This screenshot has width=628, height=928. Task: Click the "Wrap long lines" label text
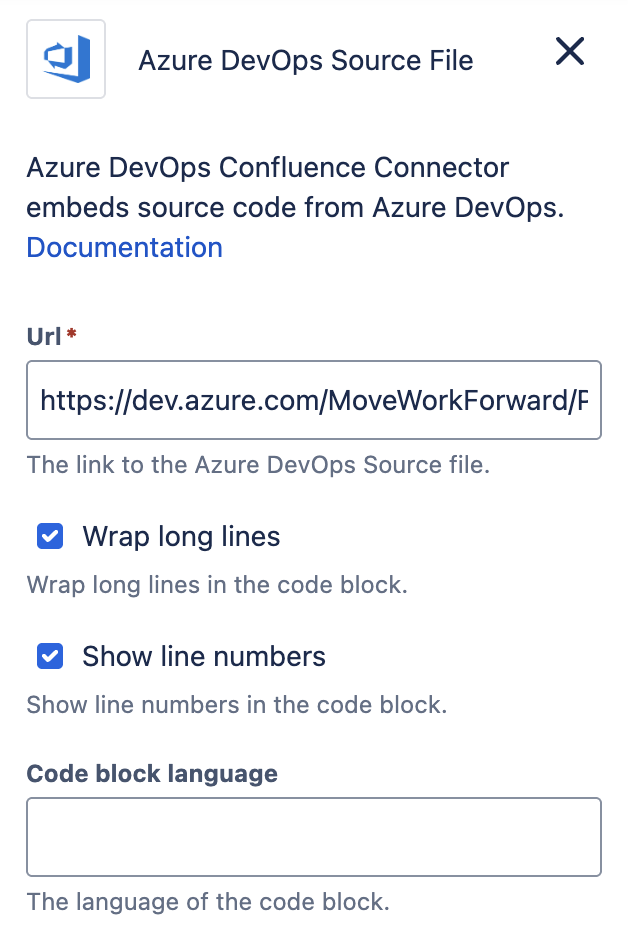tap(181, 537)
